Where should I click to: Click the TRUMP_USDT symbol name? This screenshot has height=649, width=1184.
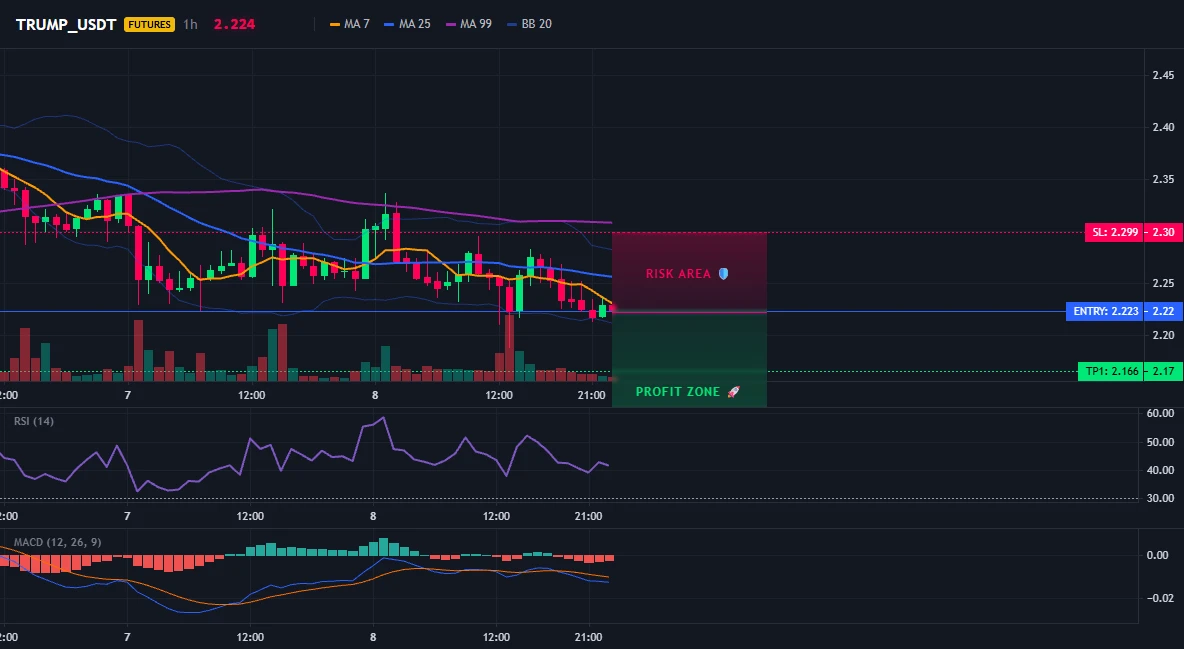pyautogui.click(x=66, y=24)
